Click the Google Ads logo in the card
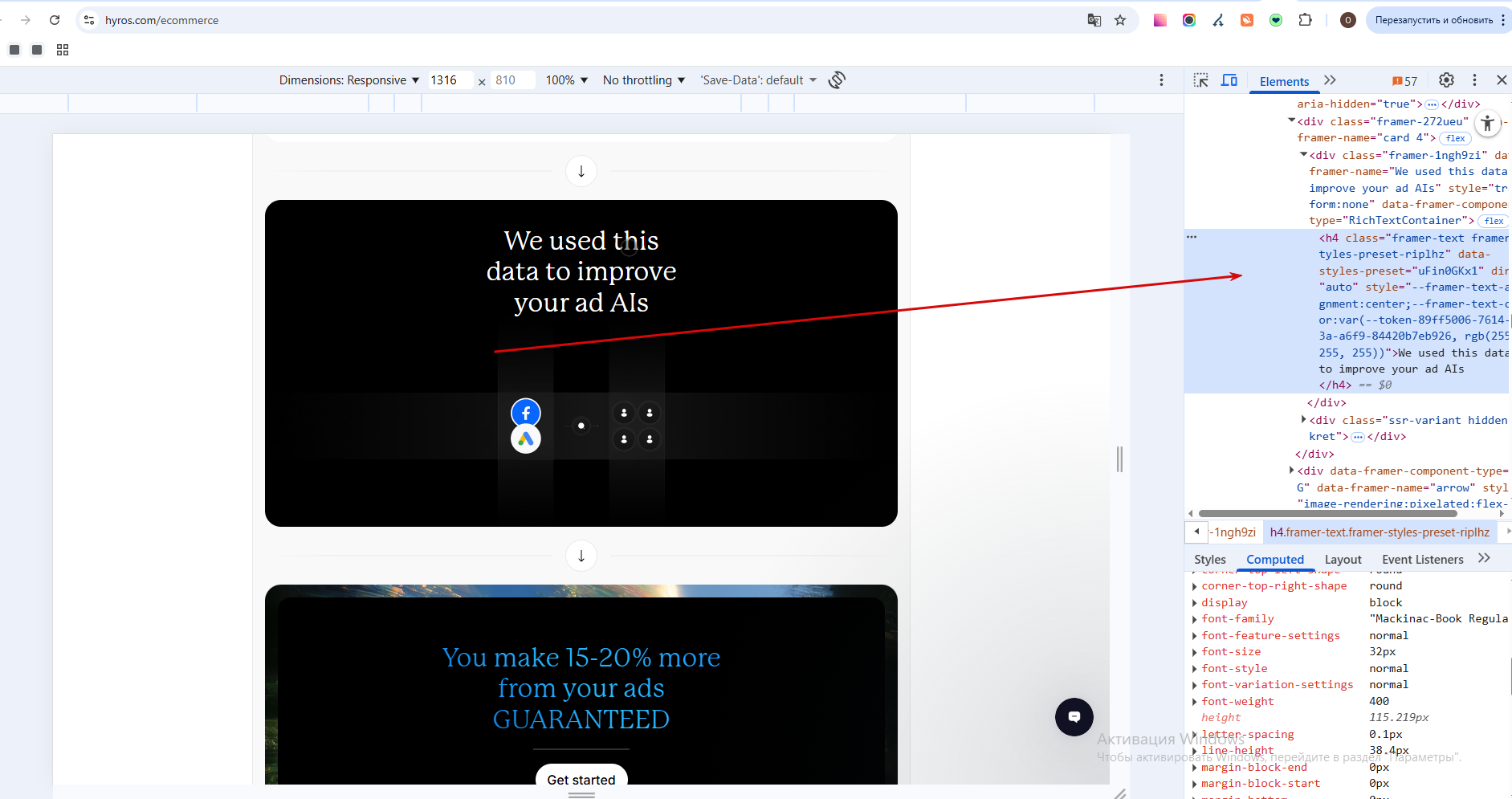The image size is (1512, 799). pyautogui.click(x=526, y=439)
